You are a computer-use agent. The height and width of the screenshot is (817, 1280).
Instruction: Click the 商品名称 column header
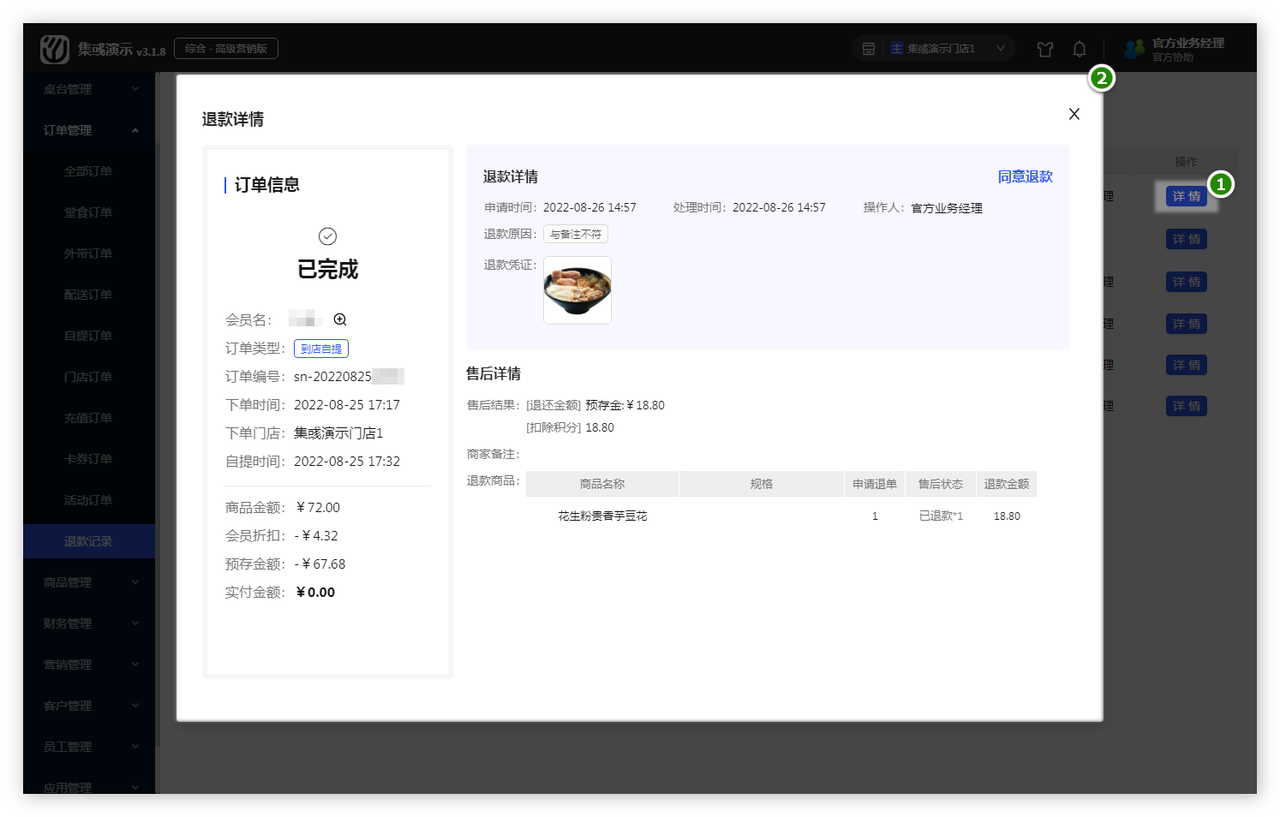[x=602, y=484]
